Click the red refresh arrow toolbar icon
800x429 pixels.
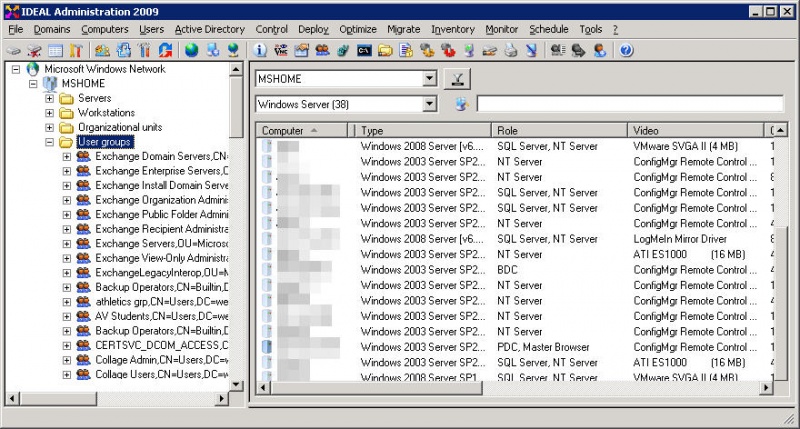(165, 49)
